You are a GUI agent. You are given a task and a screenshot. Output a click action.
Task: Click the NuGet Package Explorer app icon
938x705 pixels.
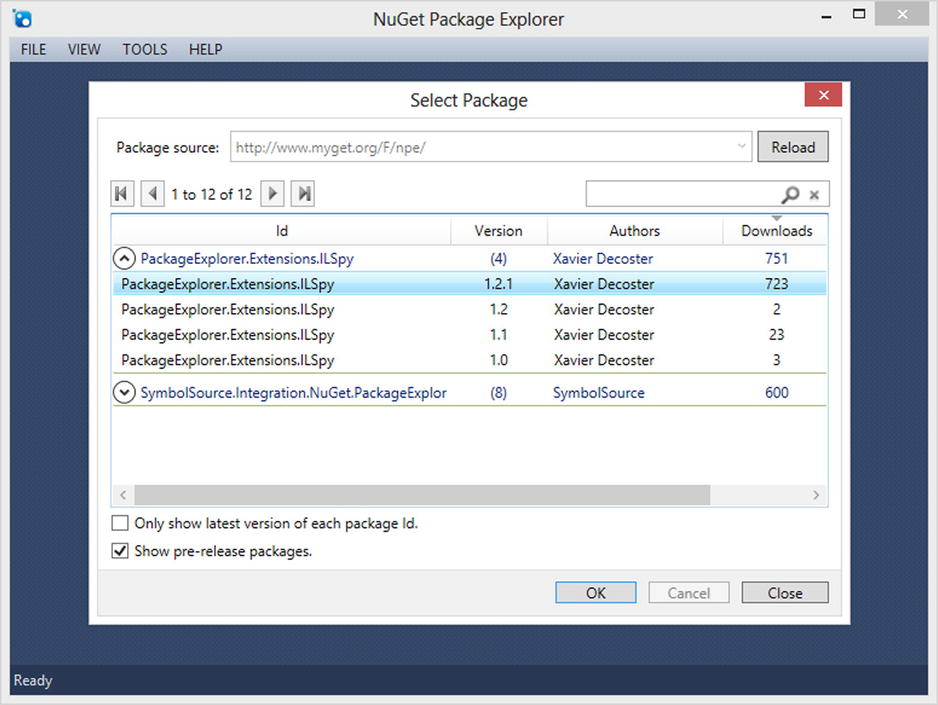click(22, 19)
